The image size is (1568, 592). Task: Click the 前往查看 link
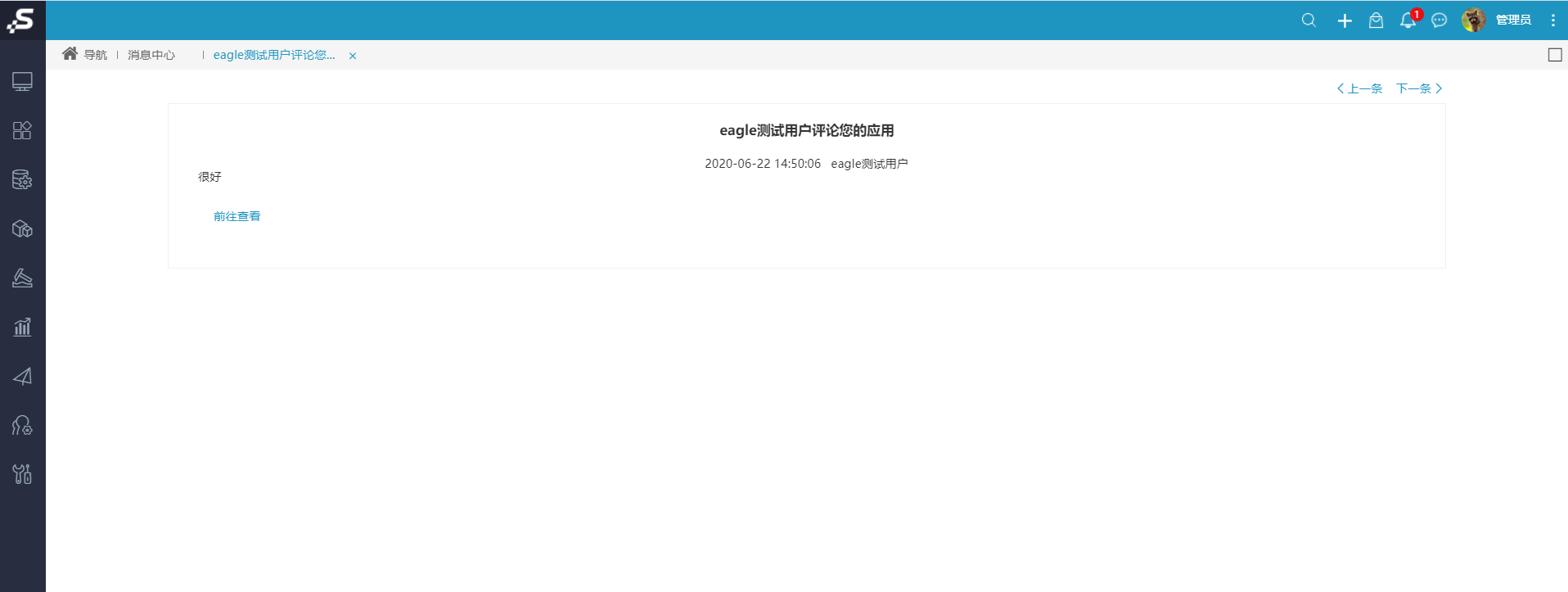tap(237, 216)
